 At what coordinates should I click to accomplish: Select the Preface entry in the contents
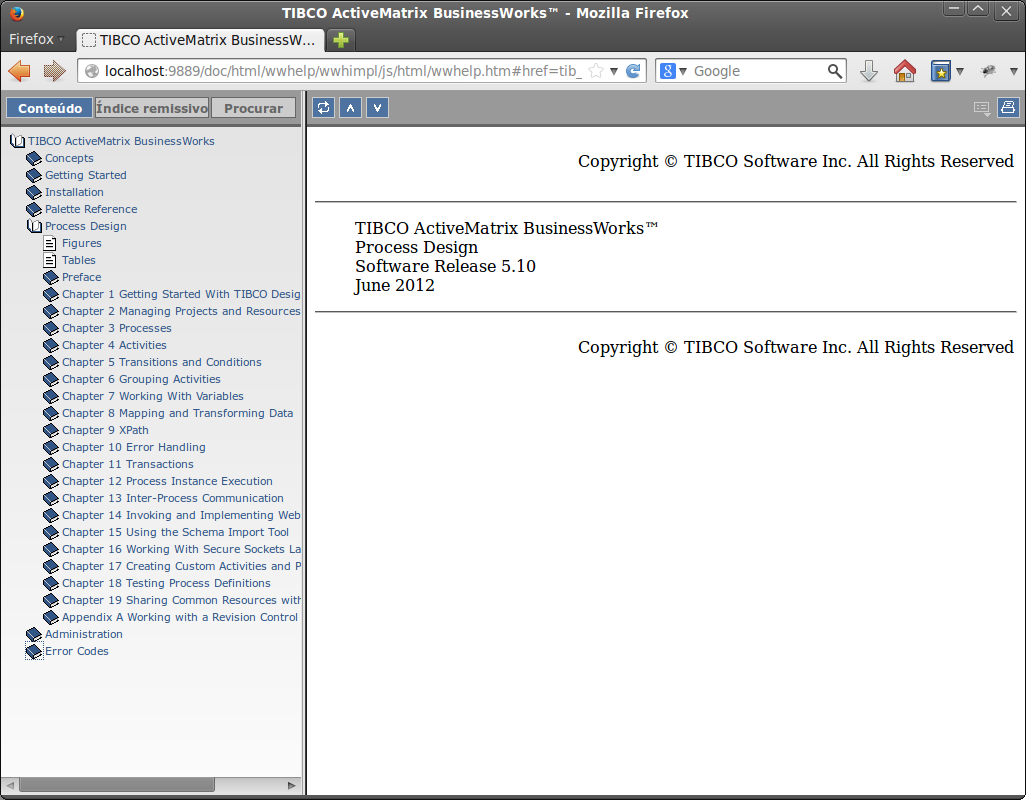[81, 277]
